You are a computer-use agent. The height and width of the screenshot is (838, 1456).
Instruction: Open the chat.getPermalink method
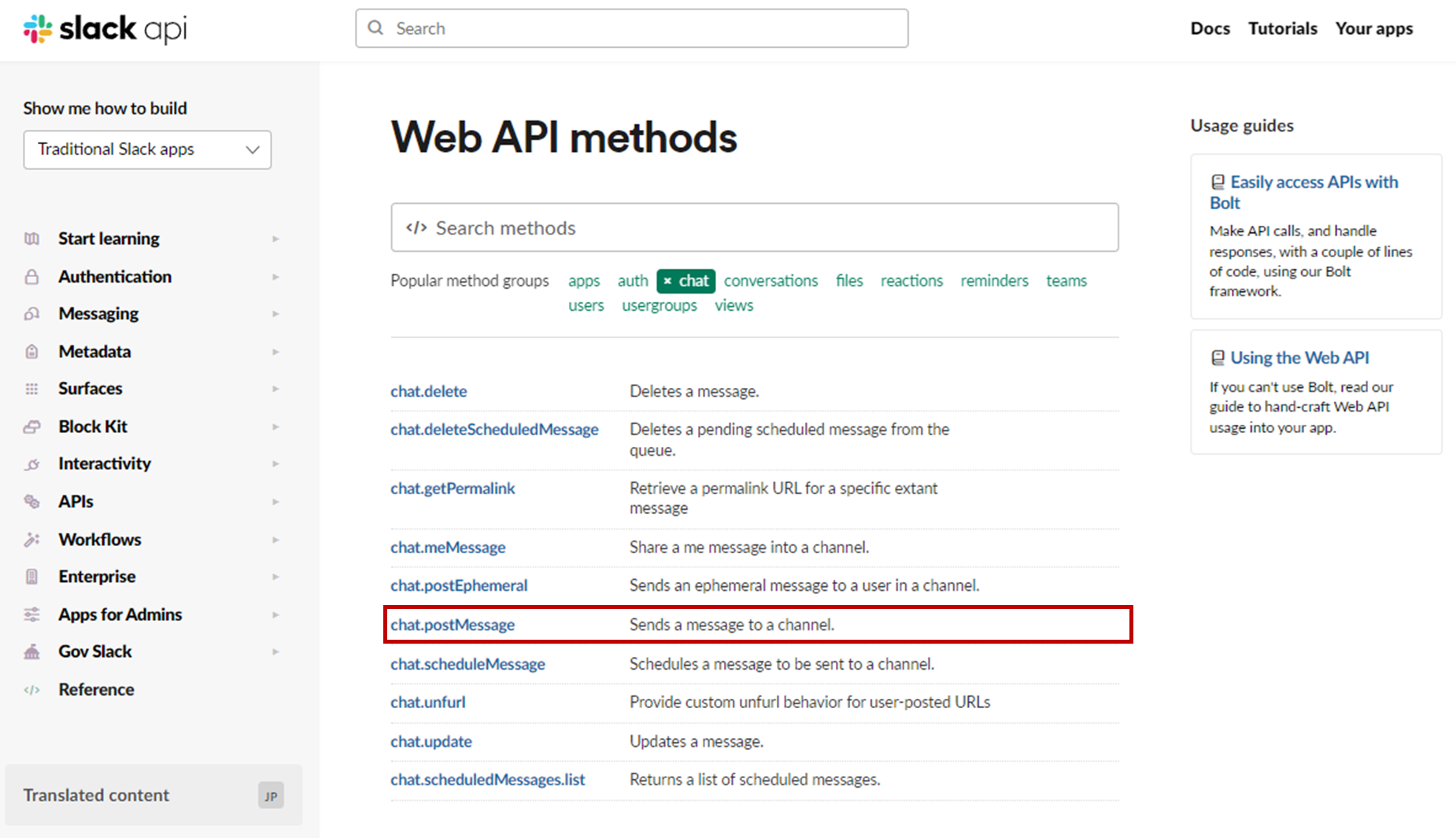click(x=453, y=489)
